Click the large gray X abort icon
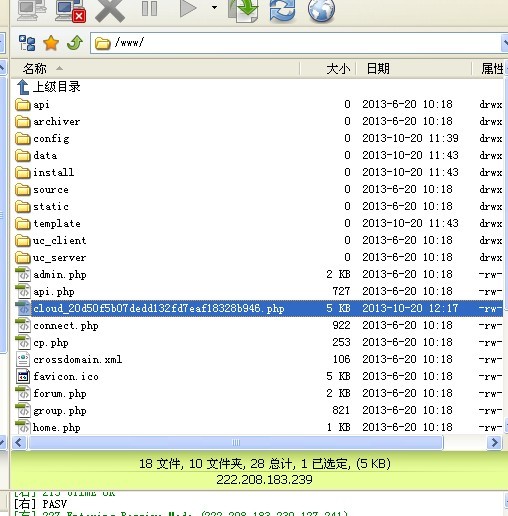Image resolution: width=508 pixels, height=516 pixels. 110,11
